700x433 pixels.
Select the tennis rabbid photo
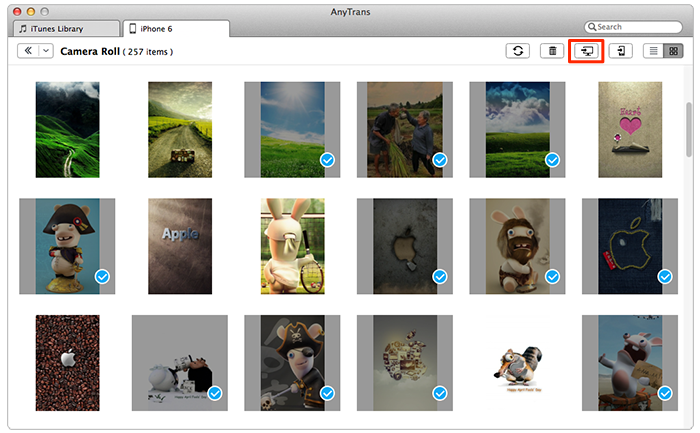pyautogui.click(x=292, y=246)
